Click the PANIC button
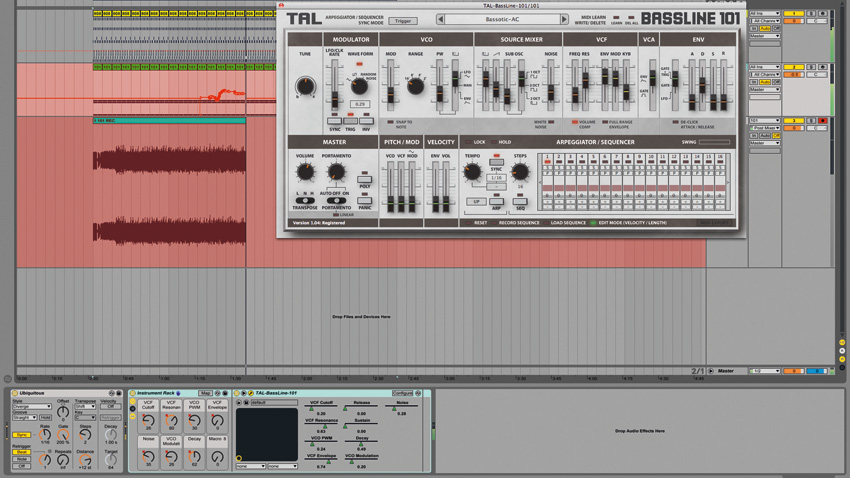The image size is (850, 478). click(364, 201)
